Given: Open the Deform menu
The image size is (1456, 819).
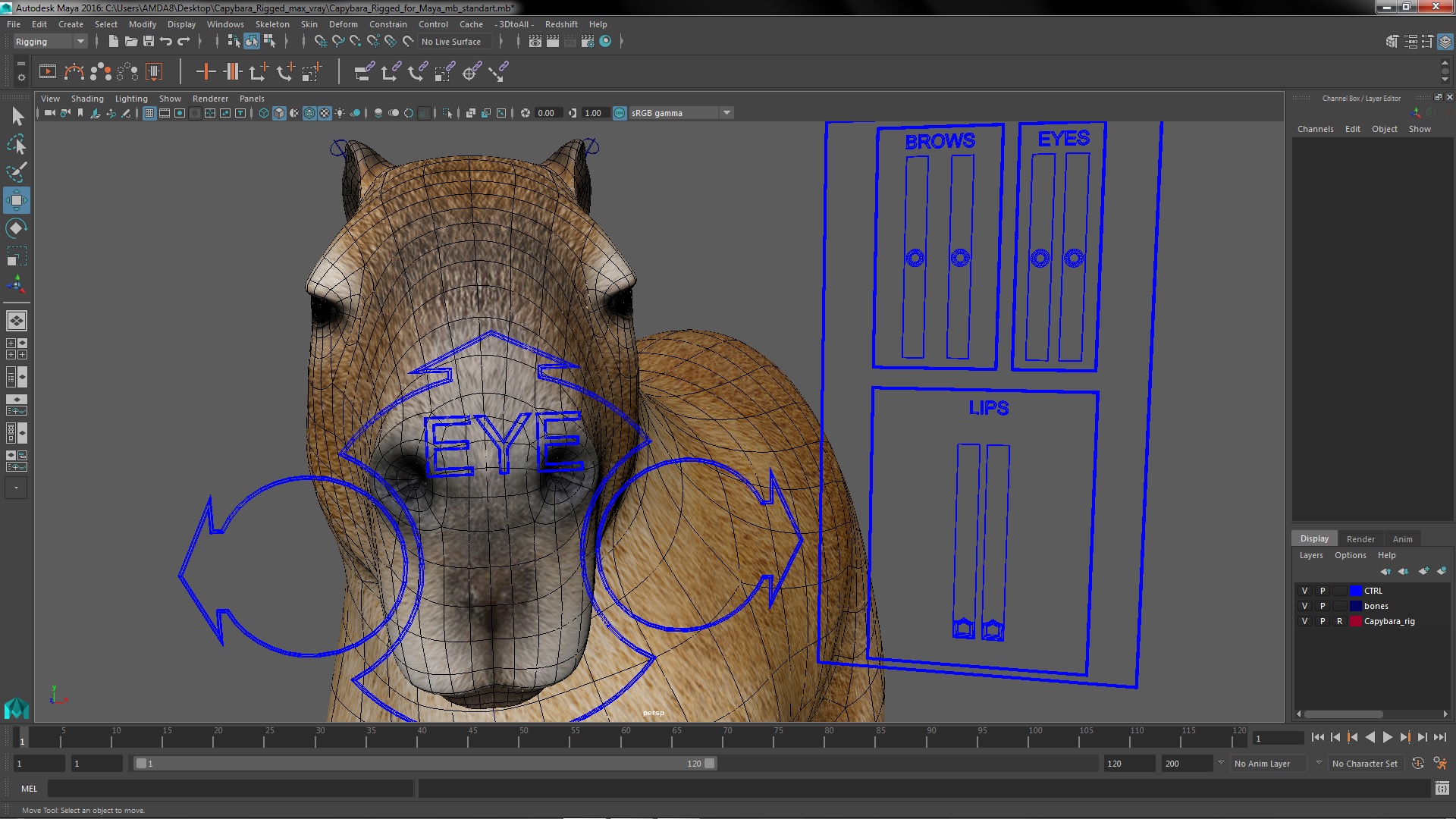Looking at the screenshot, I should click(x=343, y=24).
